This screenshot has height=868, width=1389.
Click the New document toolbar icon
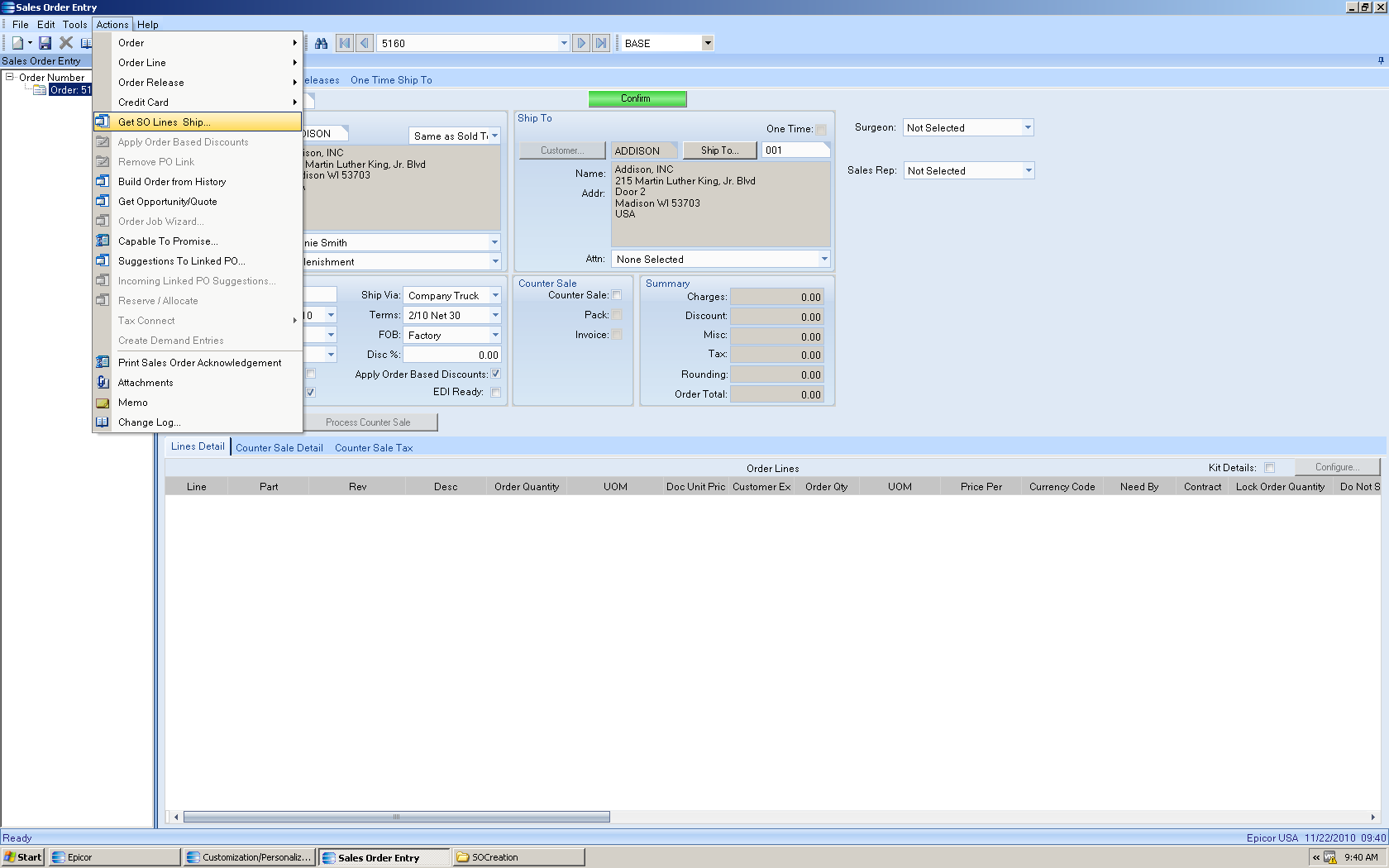(17, 43)
